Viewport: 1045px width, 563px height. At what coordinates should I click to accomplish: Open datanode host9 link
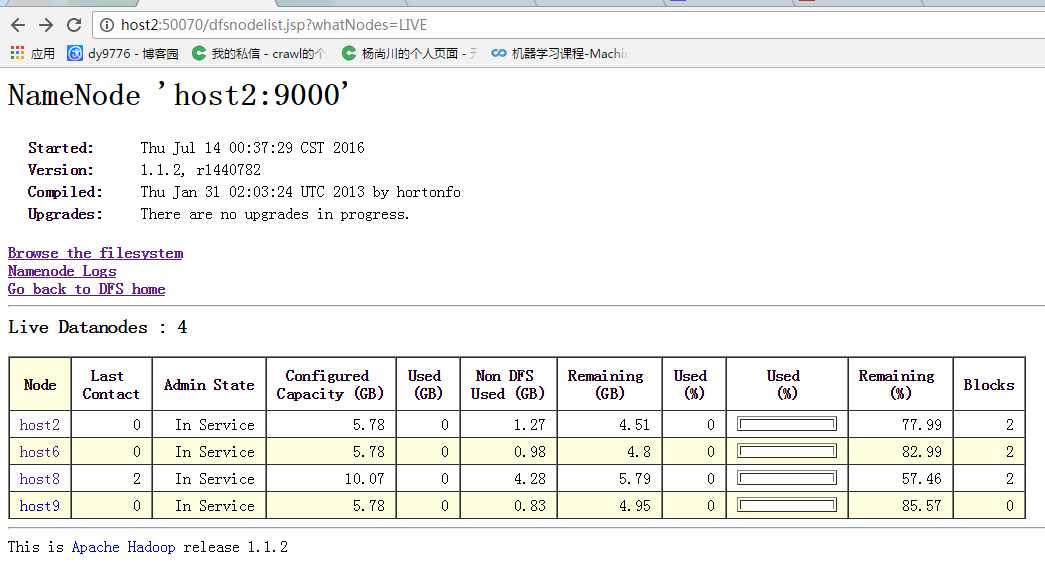(x=39, y=506)
